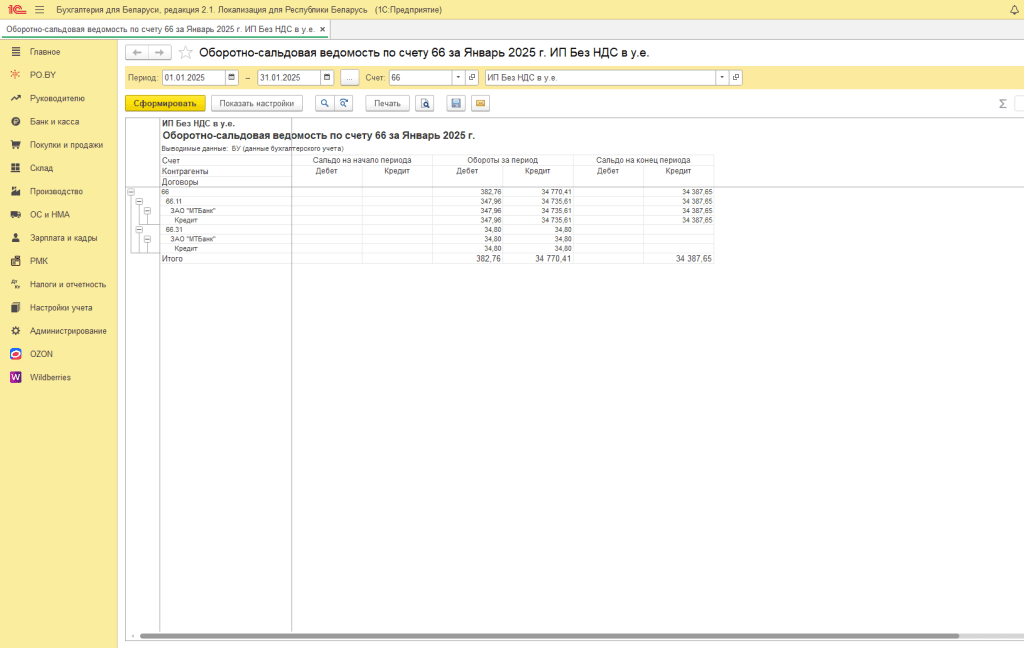
Task: Click period start date field
Action: pyautogui.click(x=193, y=77)
